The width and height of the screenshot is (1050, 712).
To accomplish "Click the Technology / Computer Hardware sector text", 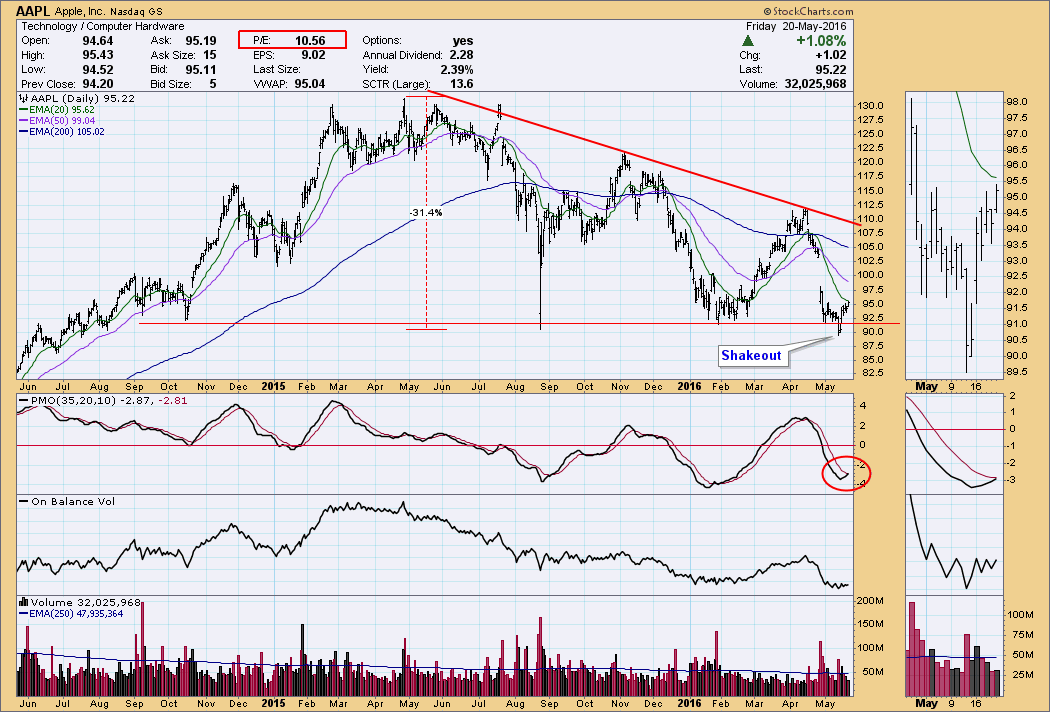I will (x=102, y=25).
